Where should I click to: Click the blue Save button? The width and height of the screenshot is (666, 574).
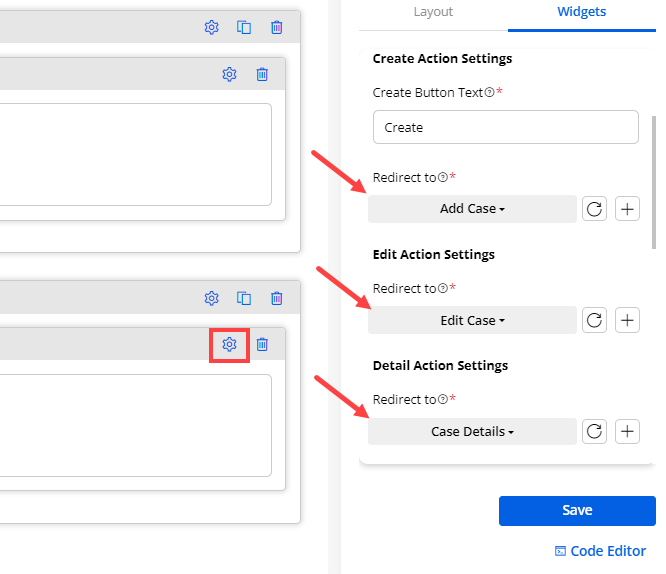point(577,510)
